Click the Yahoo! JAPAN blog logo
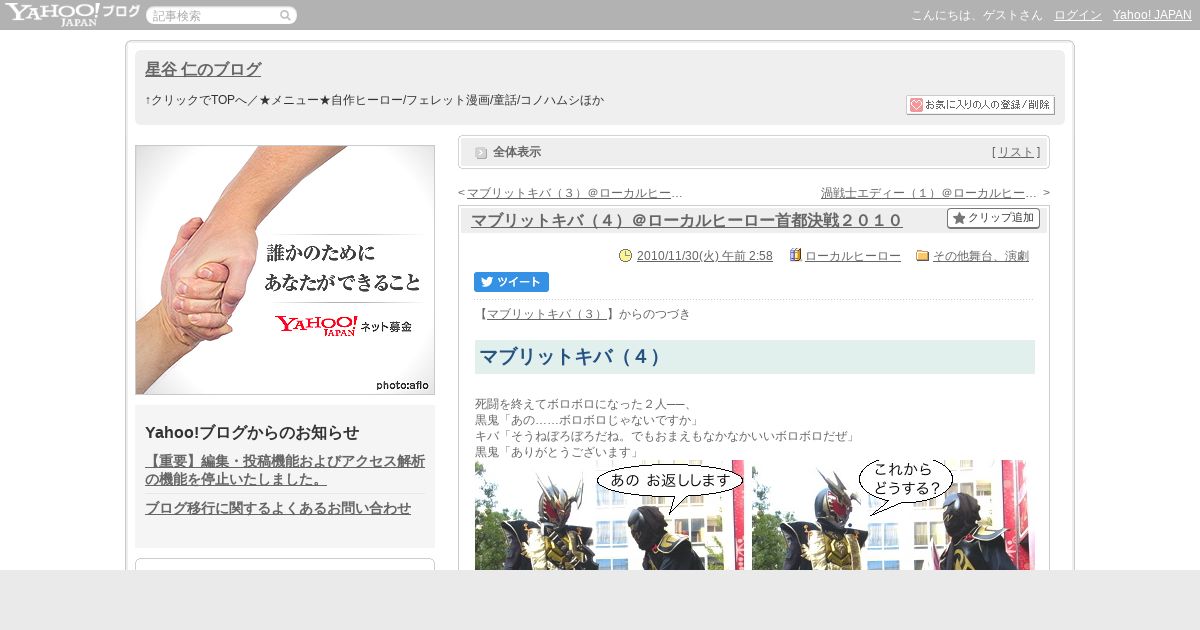 point(72,14)
